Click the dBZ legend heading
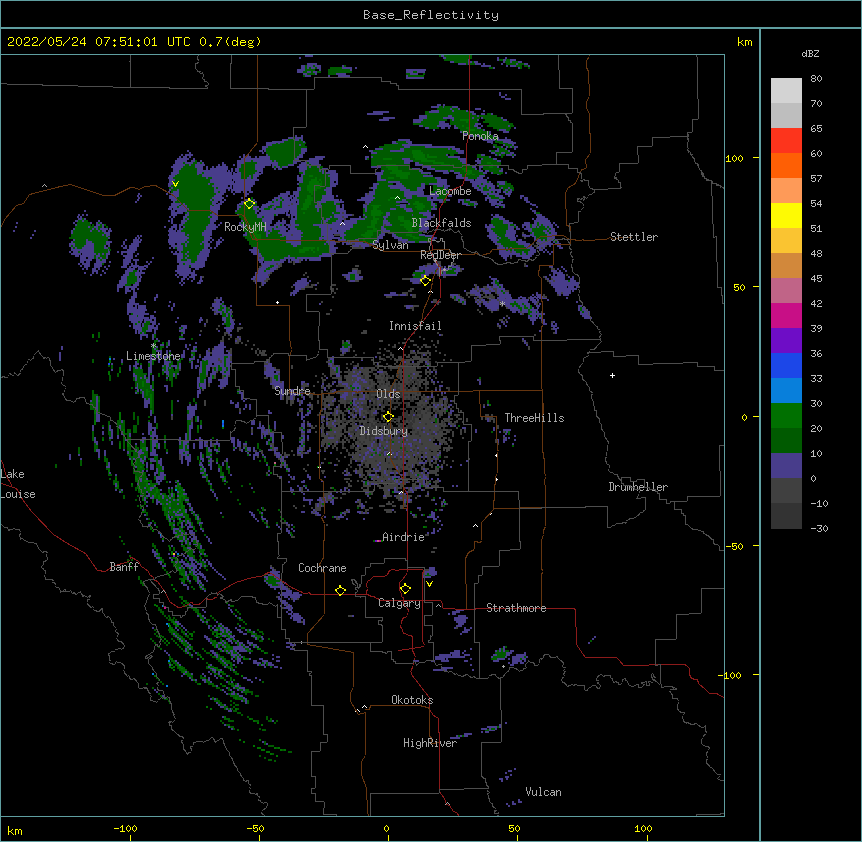 (810, 53)
